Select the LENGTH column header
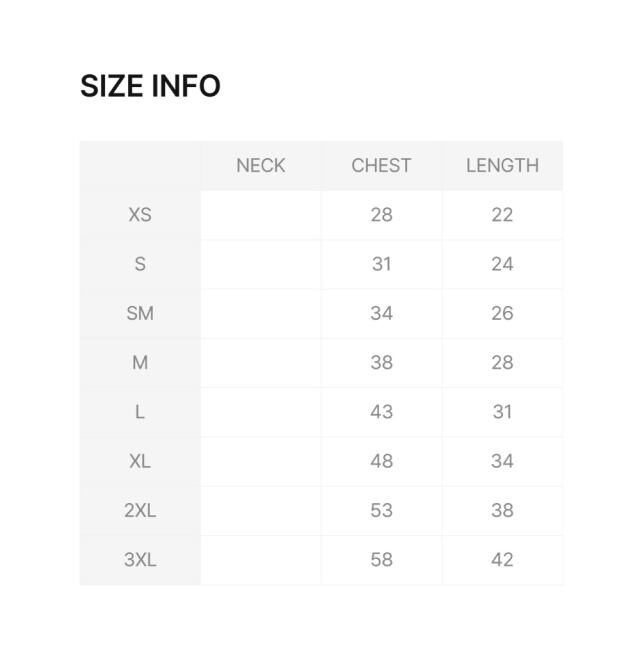 502,166
